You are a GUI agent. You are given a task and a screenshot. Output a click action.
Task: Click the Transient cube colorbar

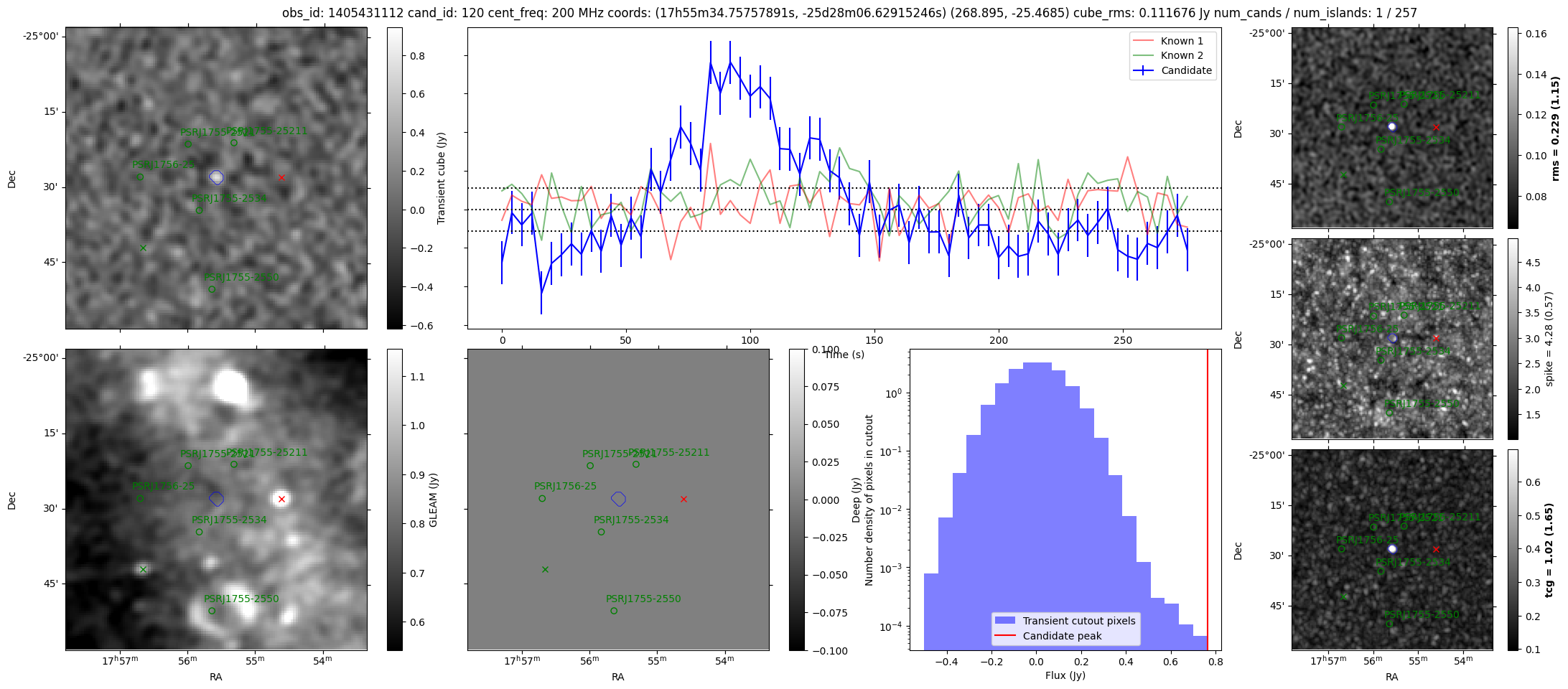[x=394, y=178]
